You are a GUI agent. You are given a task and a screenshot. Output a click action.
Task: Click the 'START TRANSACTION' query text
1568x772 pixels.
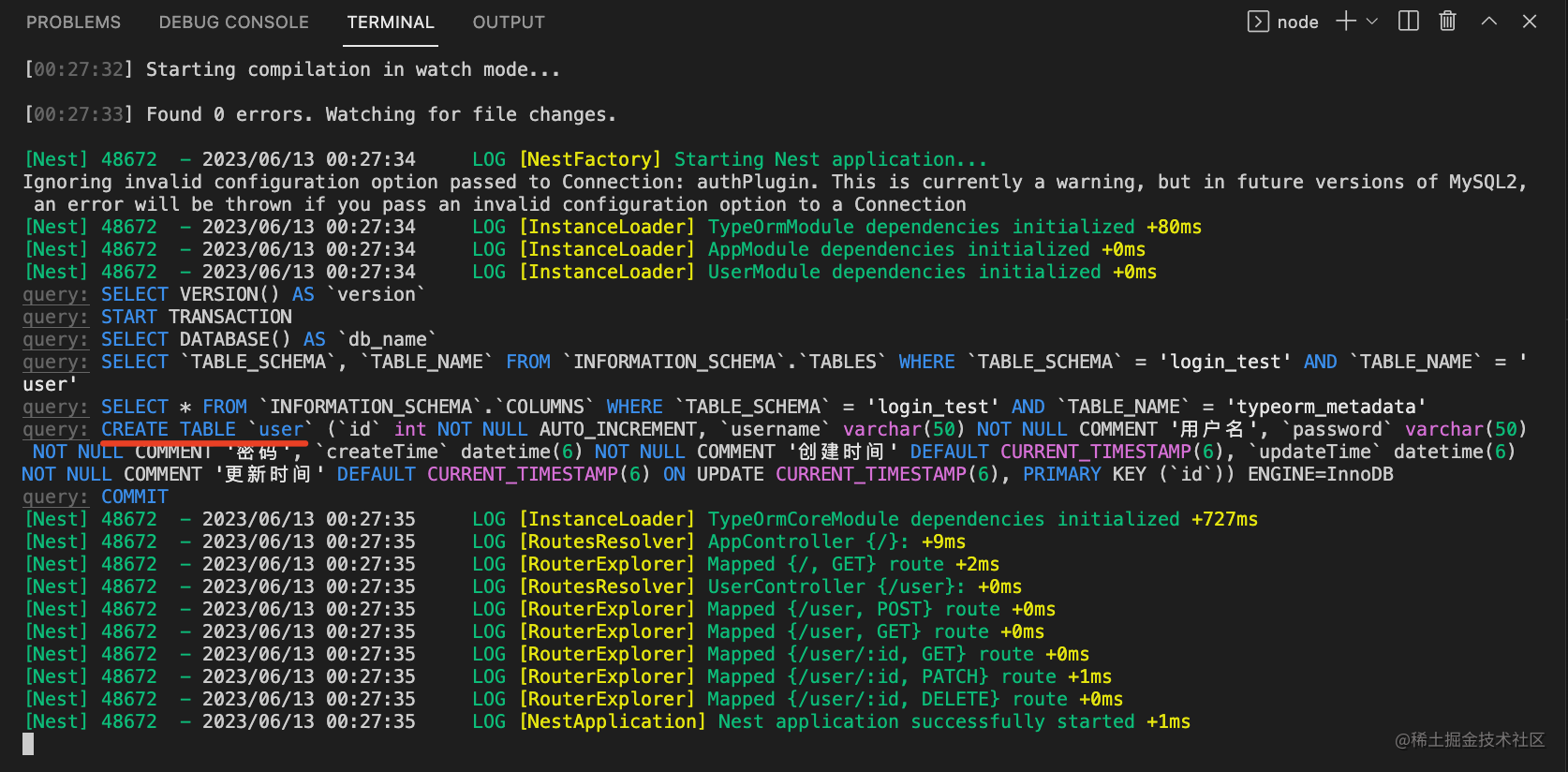[x=197, y=318]
